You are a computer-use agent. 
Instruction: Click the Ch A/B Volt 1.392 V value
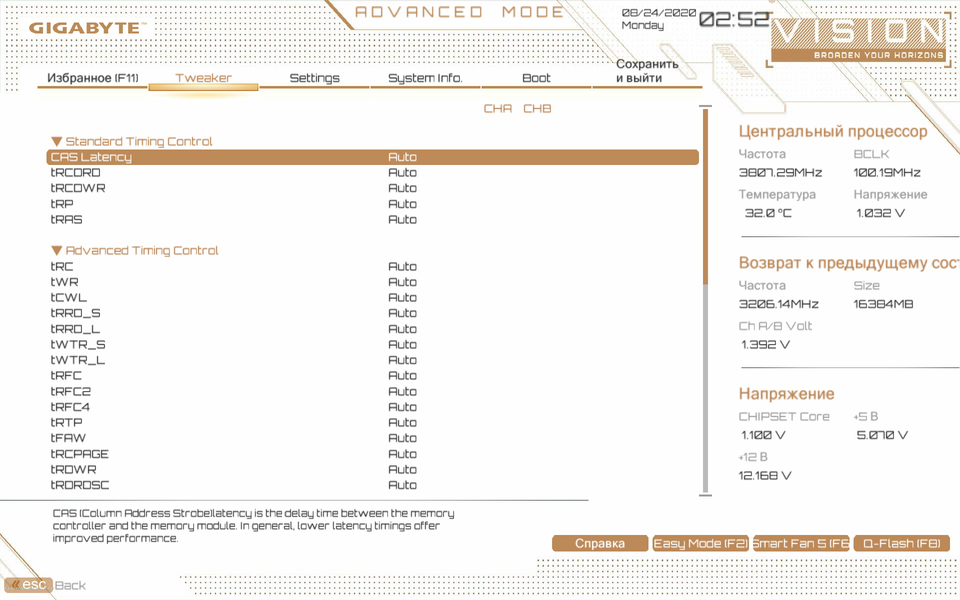[x=765, y=344]
